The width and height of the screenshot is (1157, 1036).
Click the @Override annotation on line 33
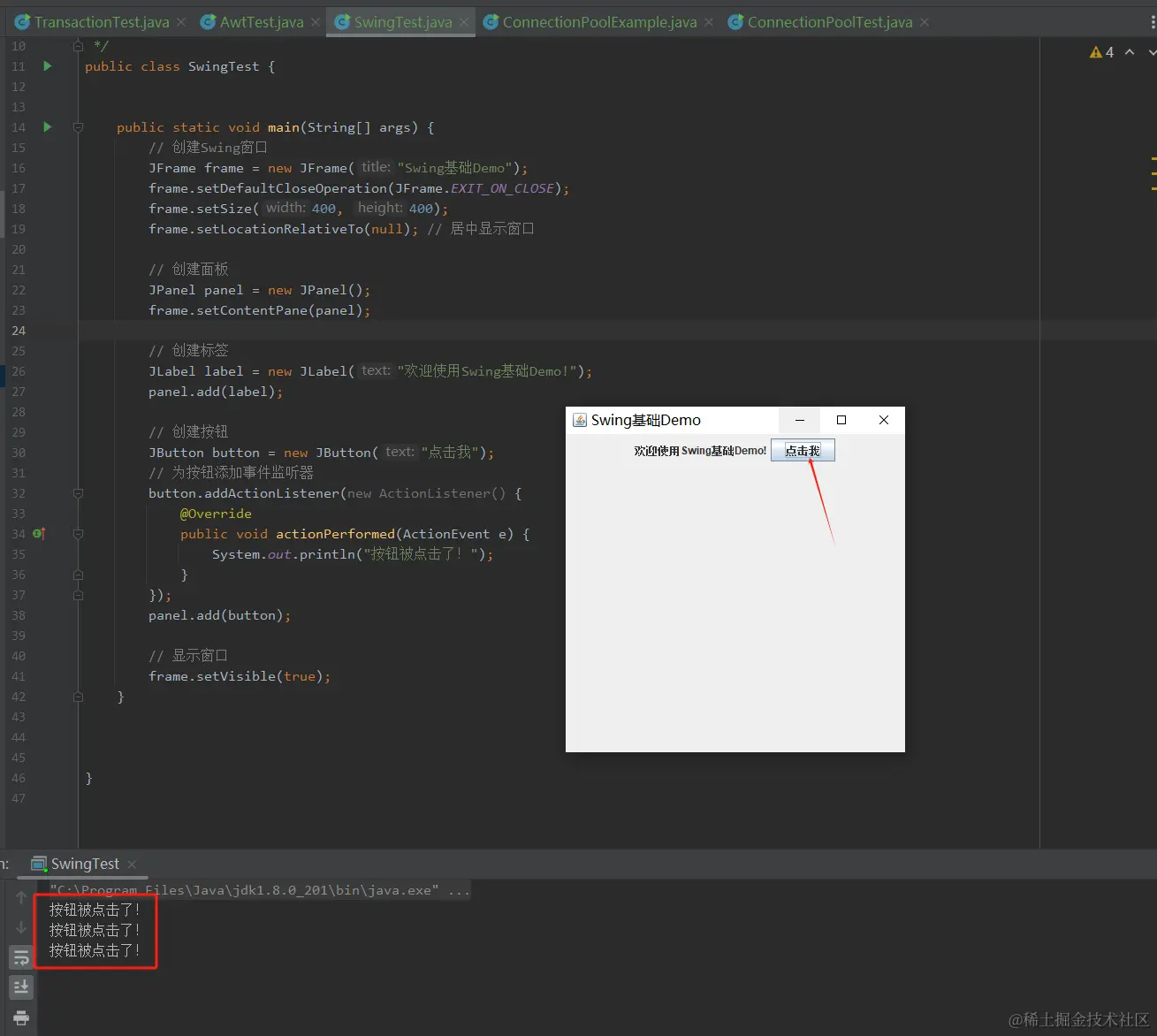click(x=216, y=514)
